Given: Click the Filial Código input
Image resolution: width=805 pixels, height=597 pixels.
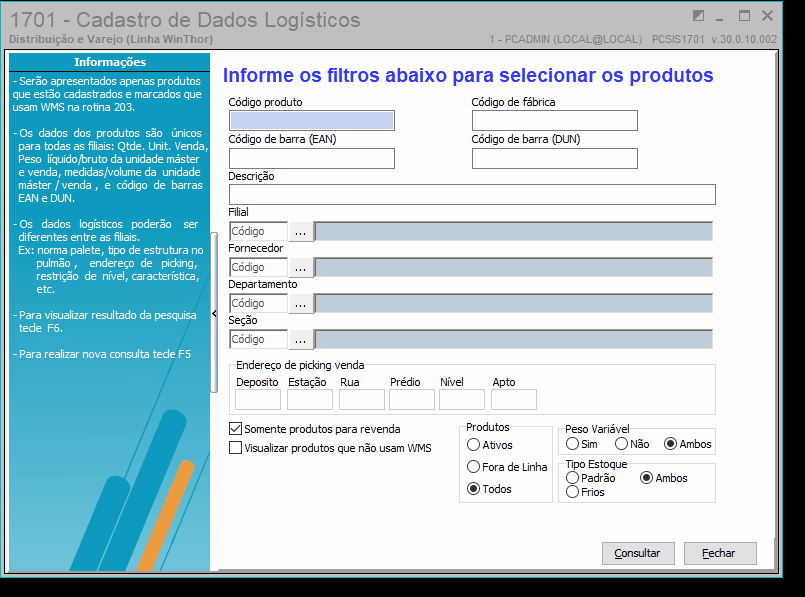Looking at the screenshot, I should pyautogui.click(x=258, y=232).
